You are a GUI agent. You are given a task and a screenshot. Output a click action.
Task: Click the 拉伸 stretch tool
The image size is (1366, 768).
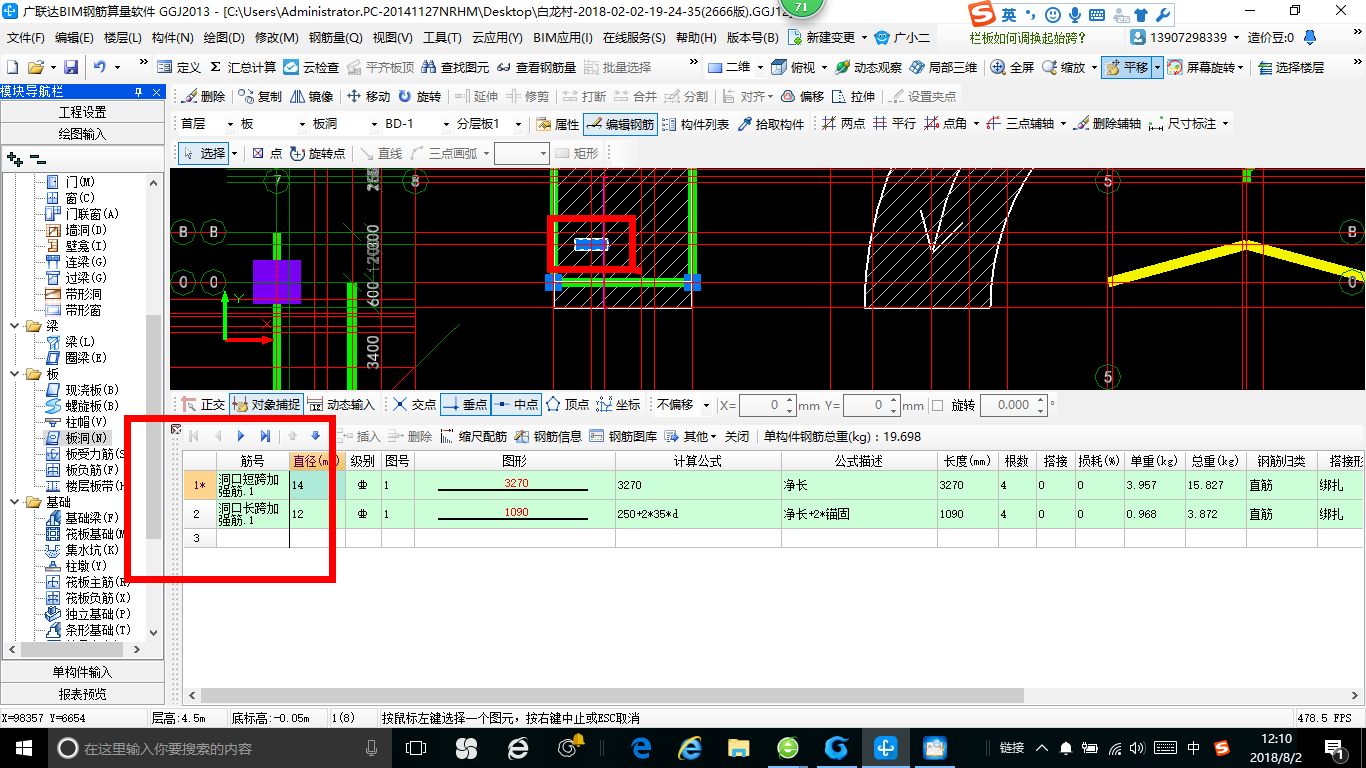pyautogui.click(x=854, y=96)
